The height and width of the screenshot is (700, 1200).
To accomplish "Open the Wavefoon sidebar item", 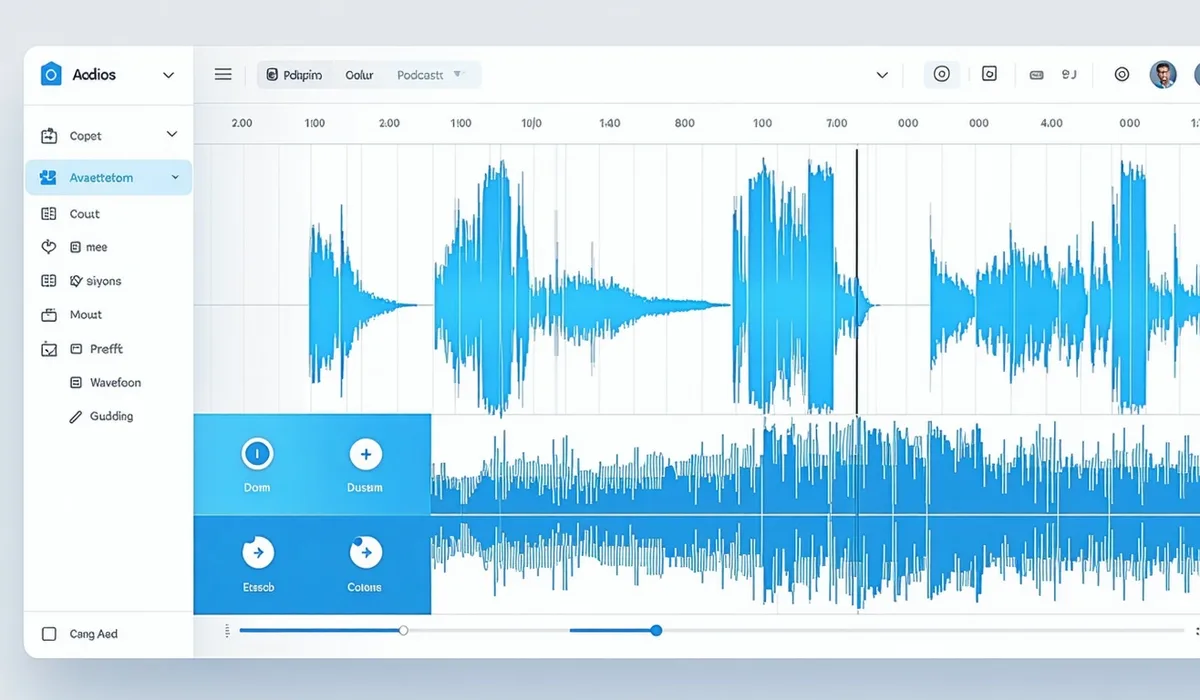I will tap(115, 382).
